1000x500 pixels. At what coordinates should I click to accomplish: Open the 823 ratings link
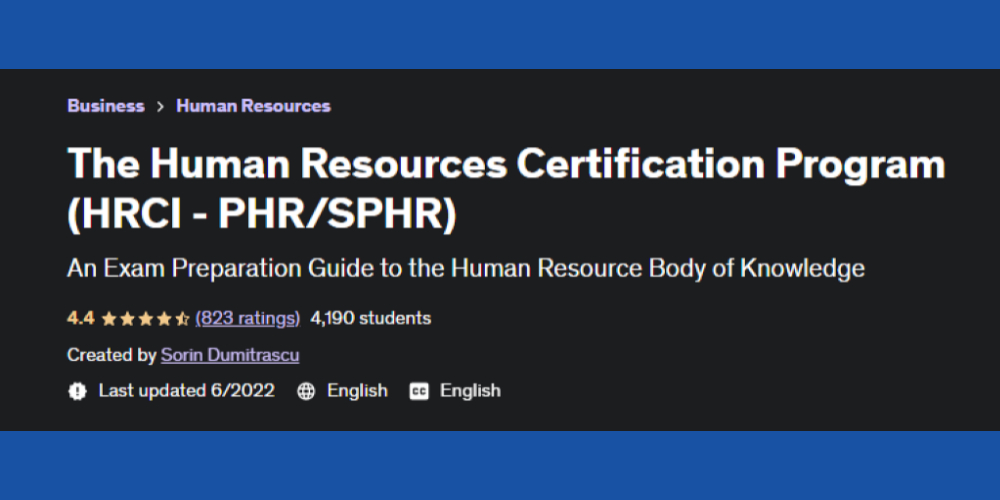pos(247,318)
